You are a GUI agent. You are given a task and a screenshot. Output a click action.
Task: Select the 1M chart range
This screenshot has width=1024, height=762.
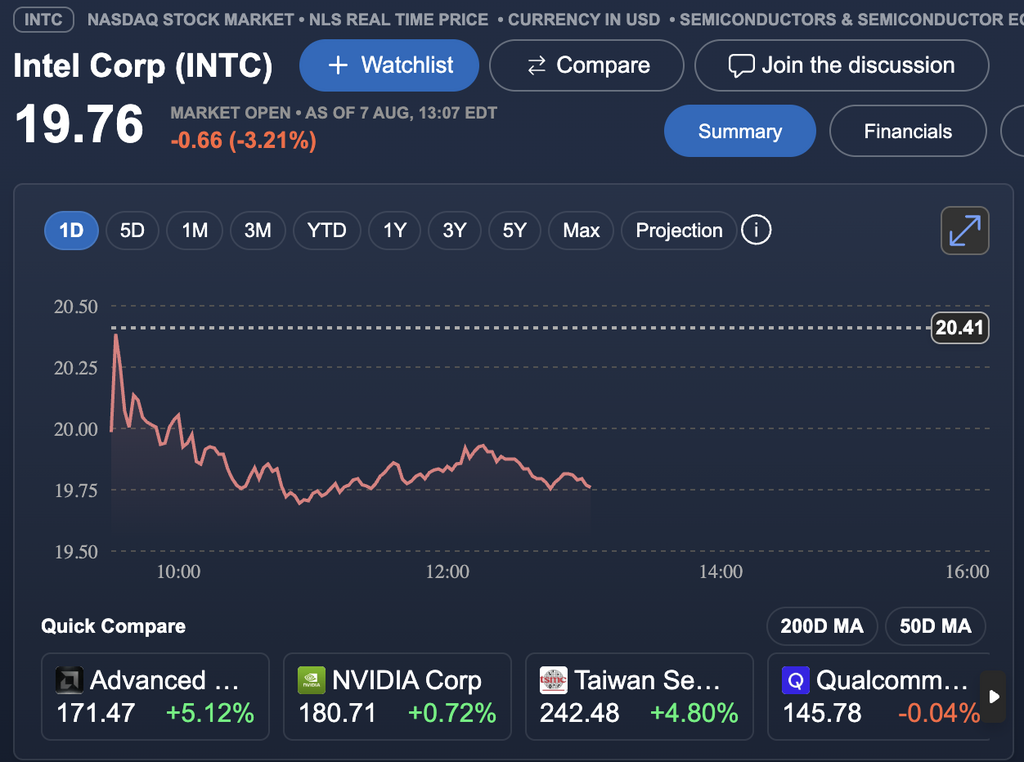(x=195, y=230)
